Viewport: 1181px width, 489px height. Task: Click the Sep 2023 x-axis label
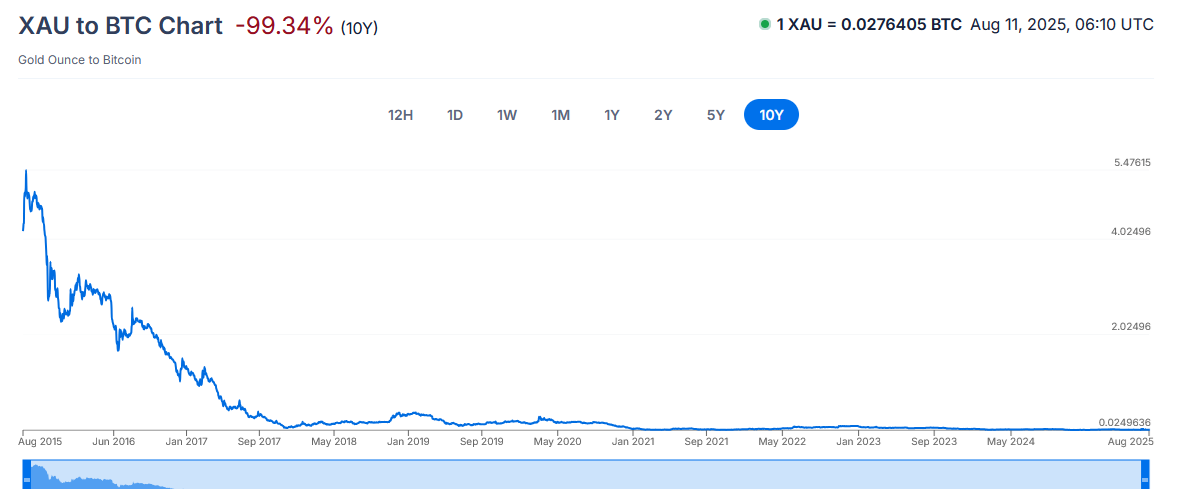(x=932, y=442)
